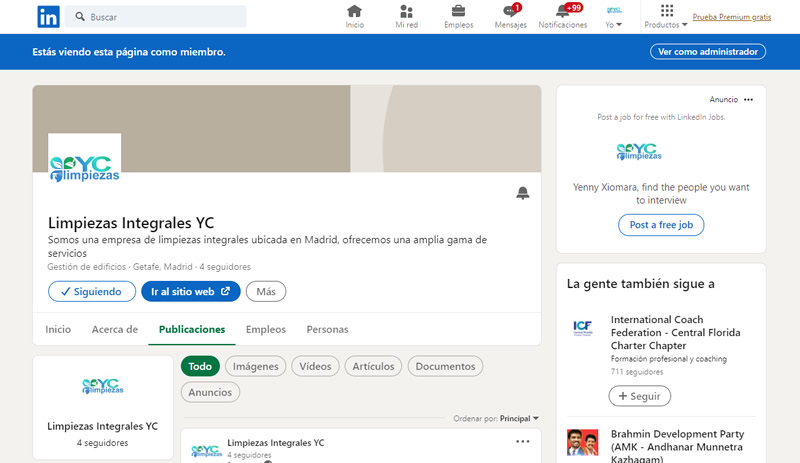Click Ver como administrador button
Image resolution: width=800 pixels, height=463 pixels.
pyautogui.click(x=708, y=52)
